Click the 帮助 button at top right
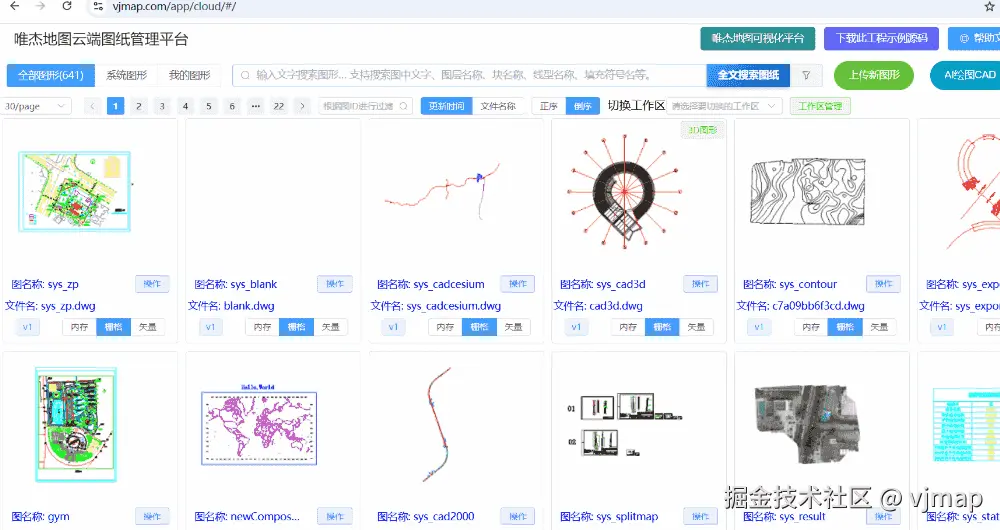This screenshot has width=1000, height=530. tap(974, 38)
